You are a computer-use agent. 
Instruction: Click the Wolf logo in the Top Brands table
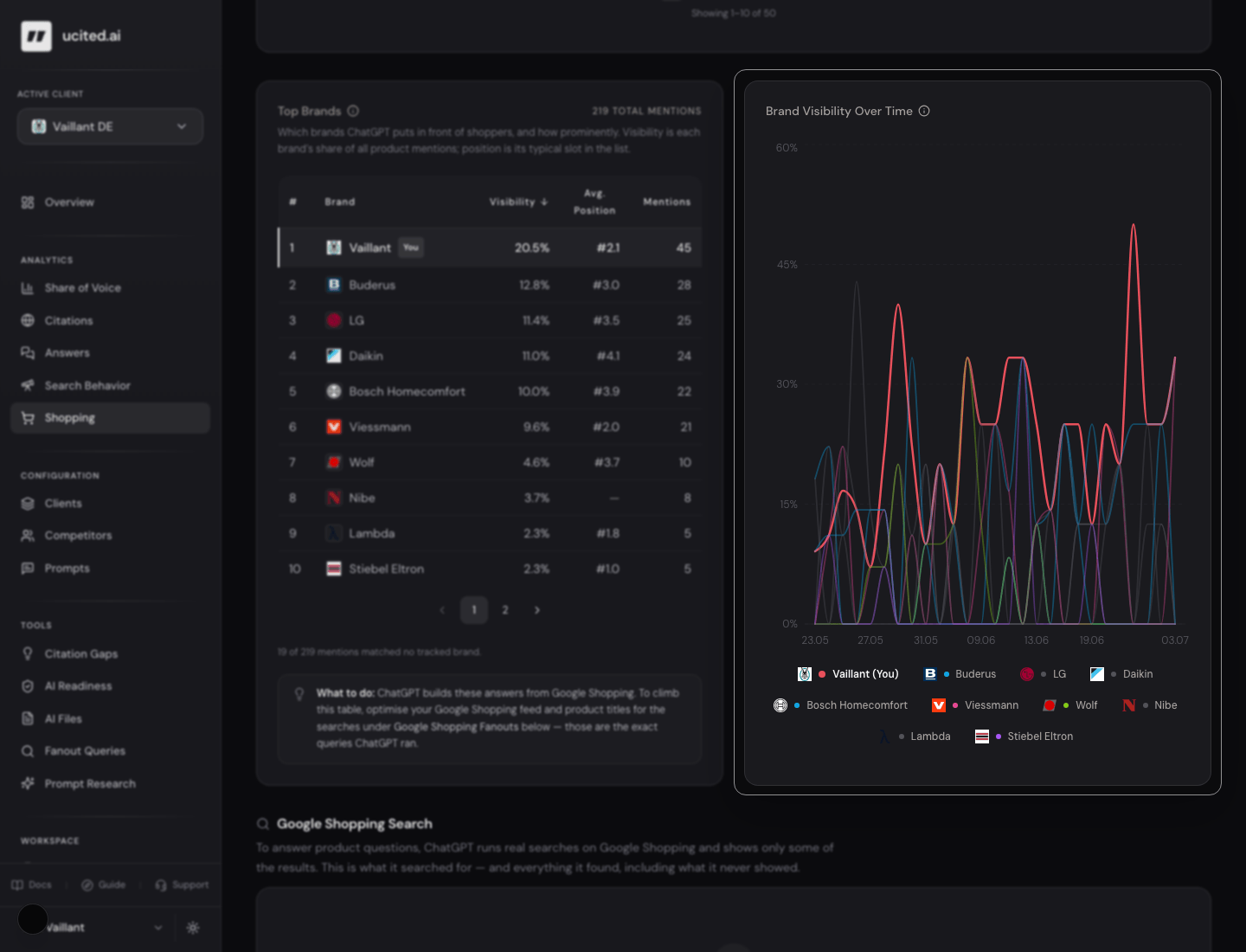[334, 462]
